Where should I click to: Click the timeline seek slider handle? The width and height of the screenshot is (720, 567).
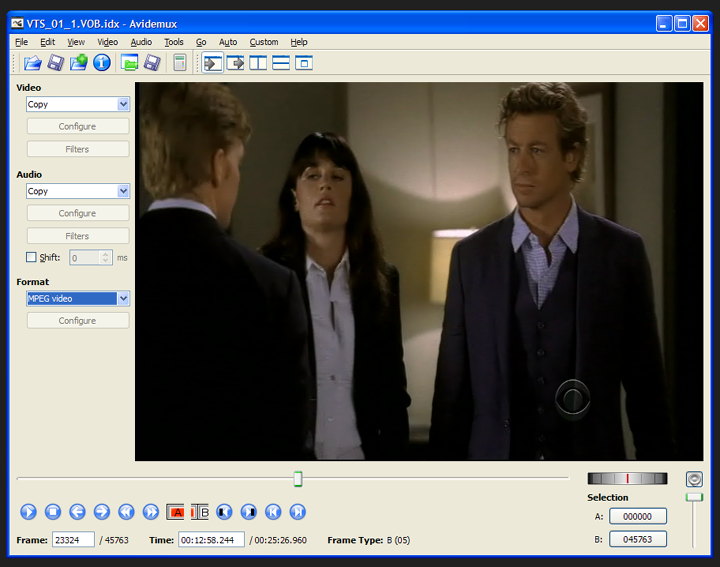click(x=298, y=480)
